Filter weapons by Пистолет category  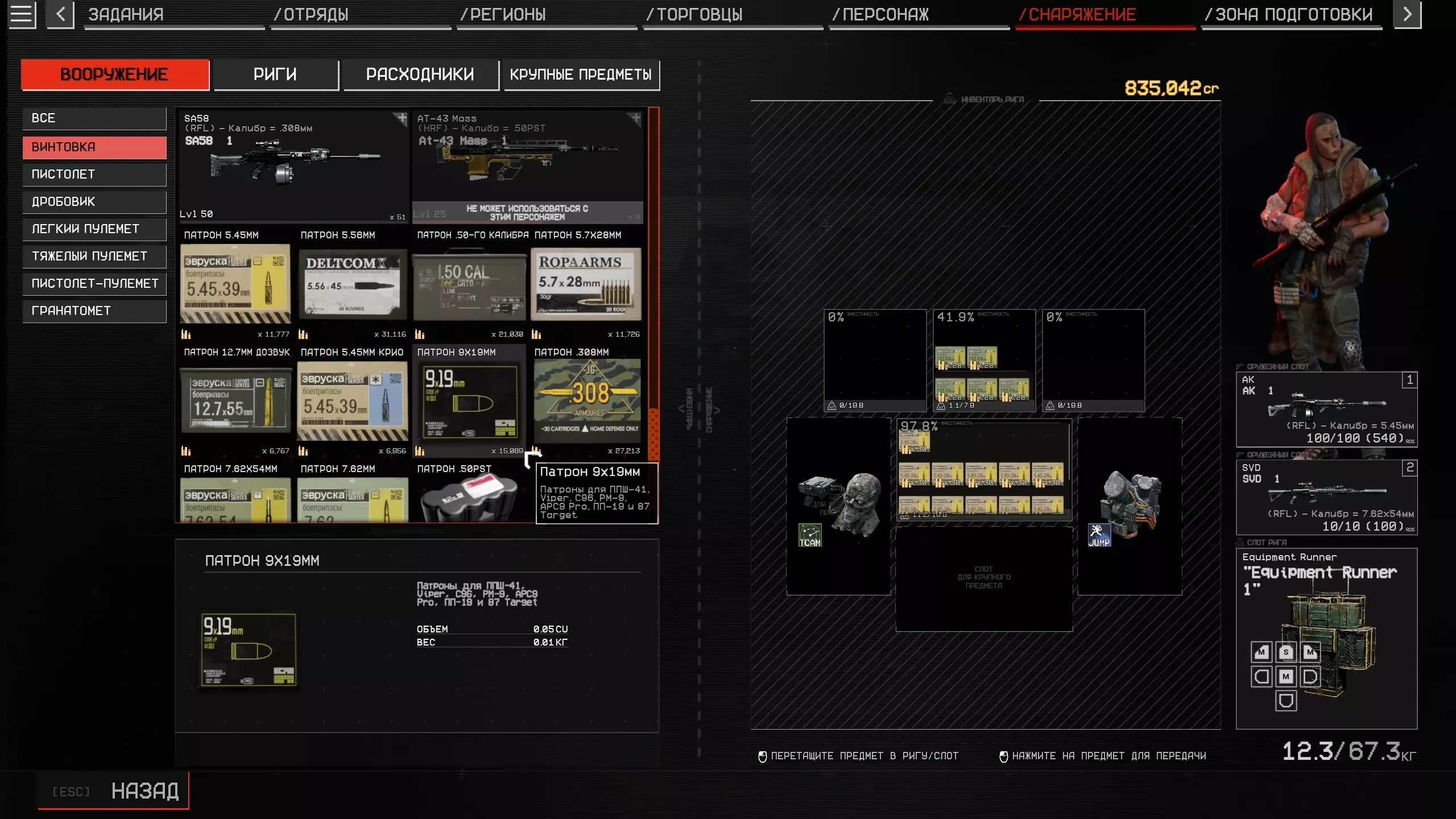click(94, 175)
